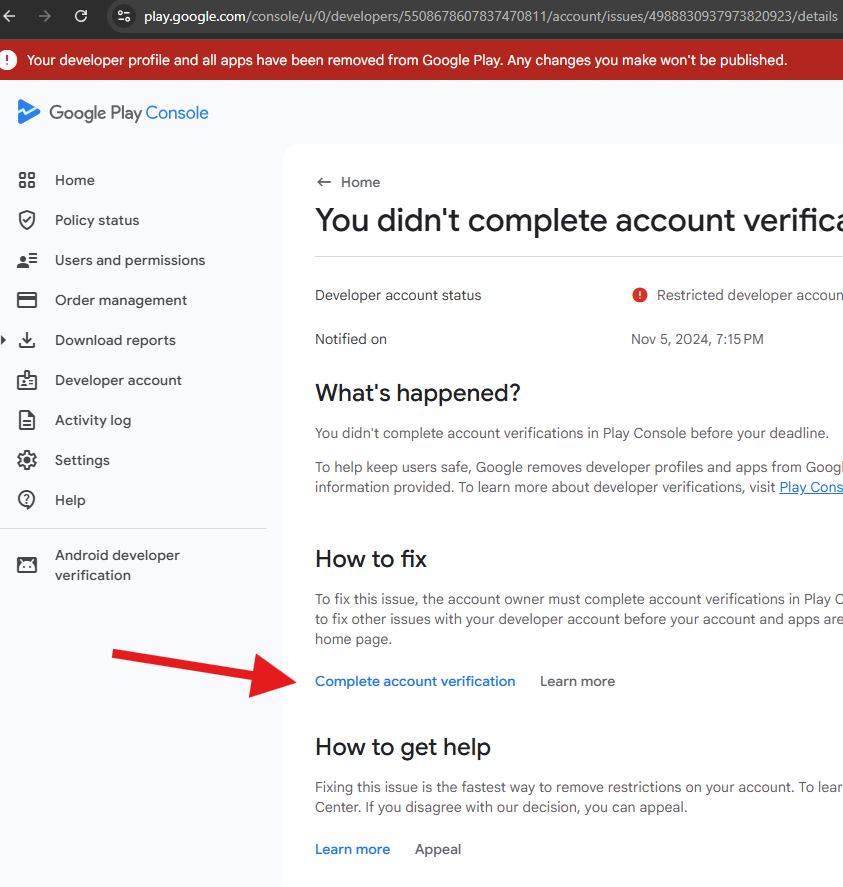Expand the Download reports submenu triangle

point(5,340)
